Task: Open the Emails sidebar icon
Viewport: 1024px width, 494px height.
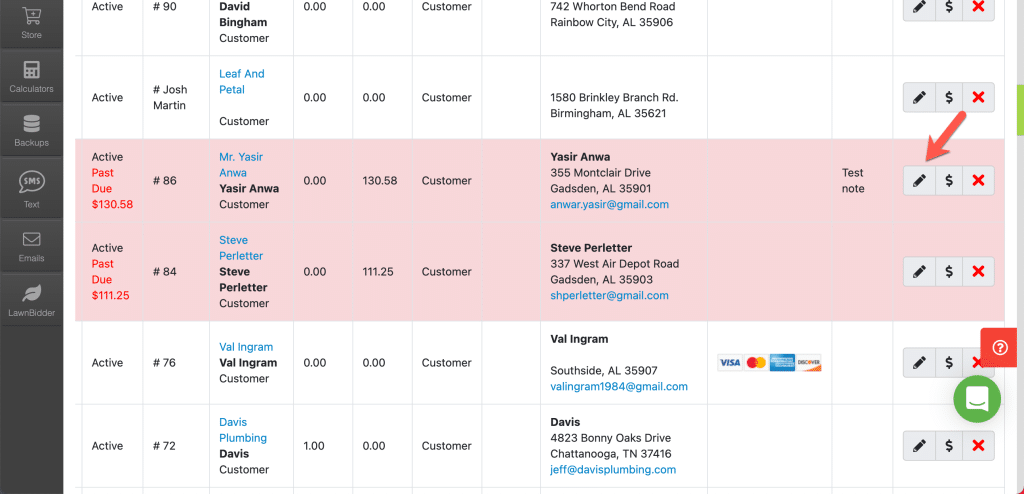Action: (31, 246)
